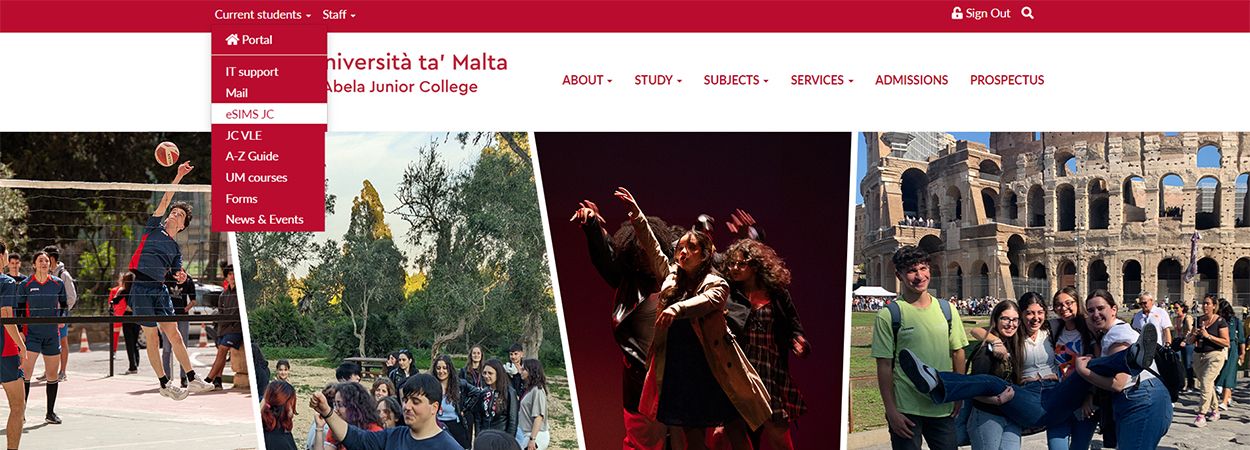Open the Subjects navigation dropdown

coord(736,80)
